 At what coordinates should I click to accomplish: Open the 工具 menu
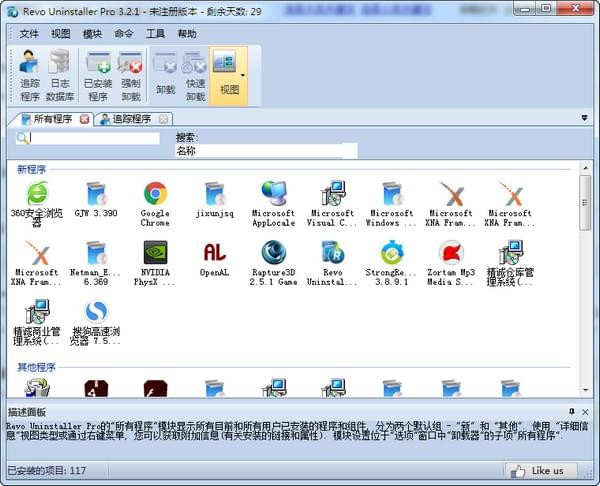tap(155, 34)
